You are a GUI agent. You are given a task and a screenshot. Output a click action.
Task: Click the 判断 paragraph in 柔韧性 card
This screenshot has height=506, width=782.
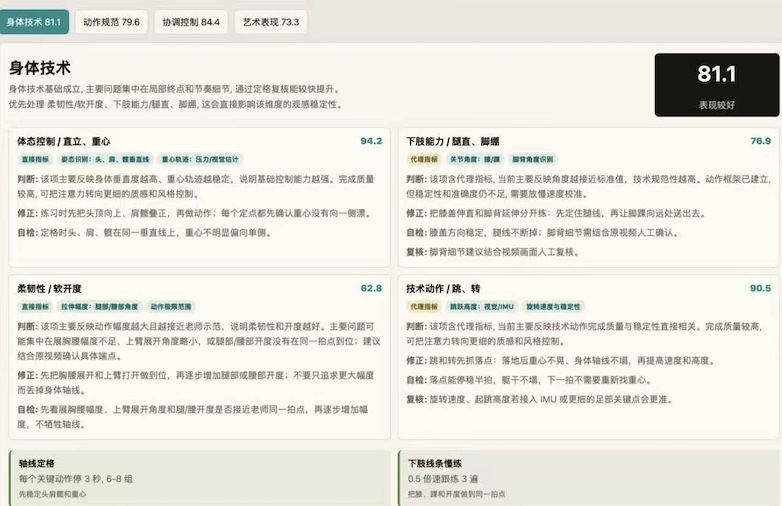[199, 341]
